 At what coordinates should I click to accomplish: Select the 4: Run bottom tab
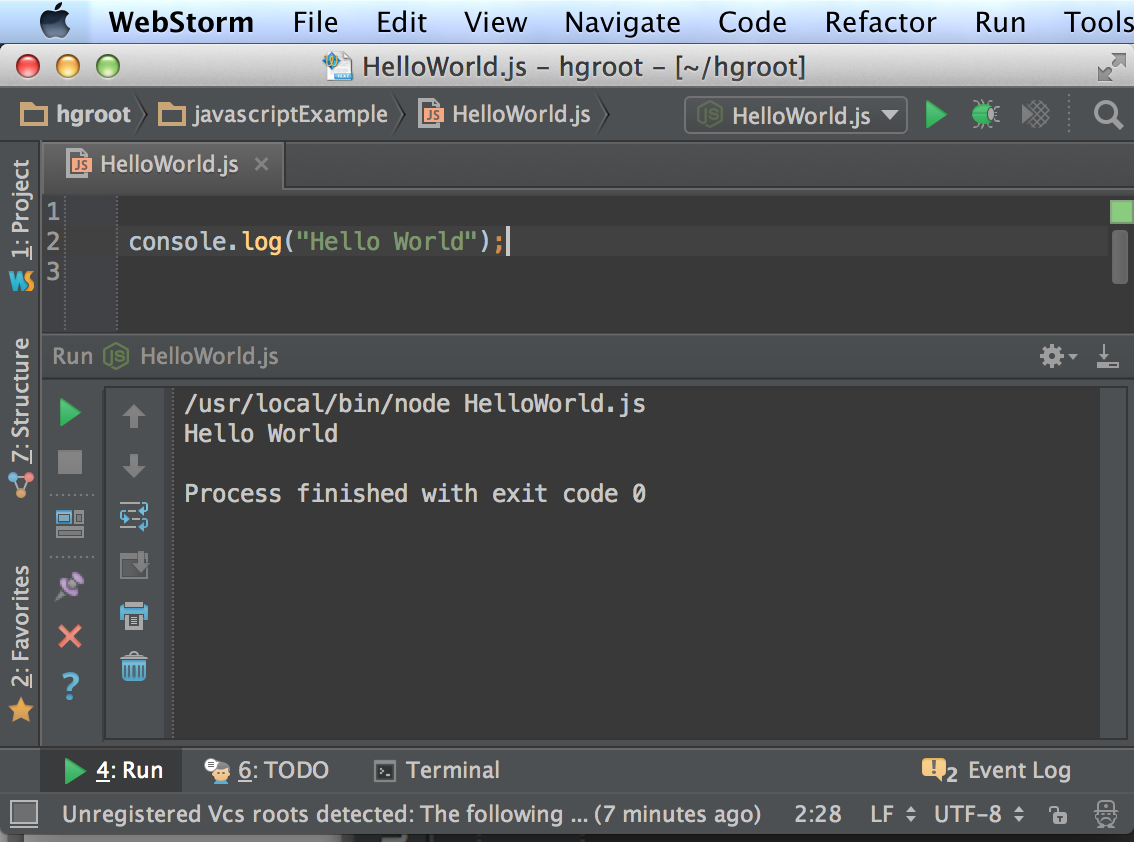(x=113, y=770)
